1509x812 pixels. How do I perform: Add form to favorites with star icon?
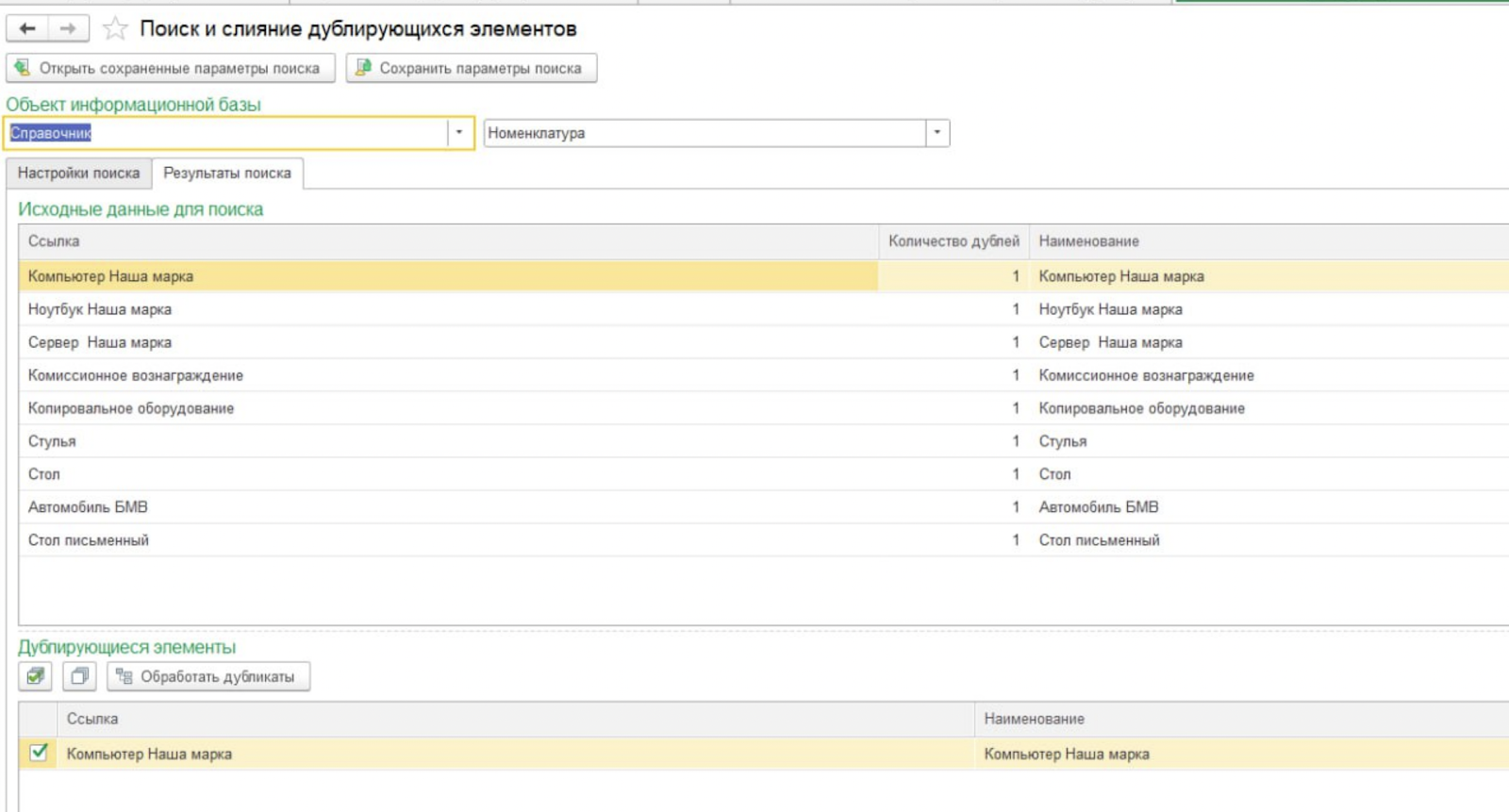(x=115, y=29)
